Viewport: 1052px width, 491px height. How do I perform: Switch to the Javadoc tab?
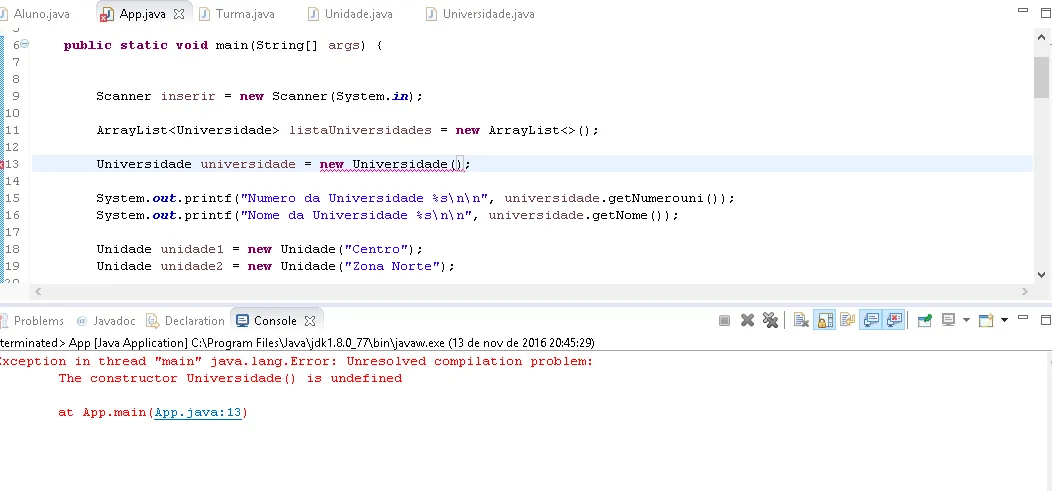107,321
